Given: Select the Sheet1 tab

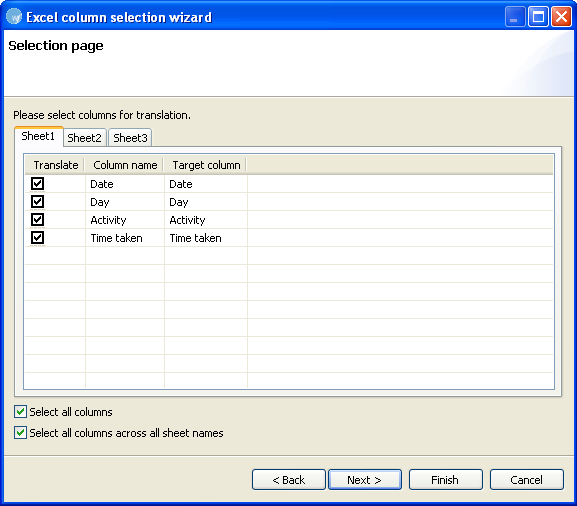Looking at the screenshot, I should pyautogui.click(x=38, y=136).
